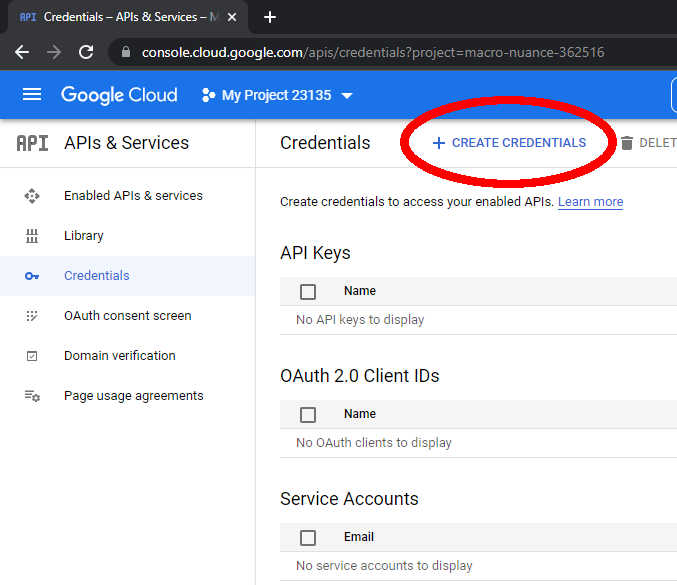
Task: Open the Learn more link
Action: (590, 202)
